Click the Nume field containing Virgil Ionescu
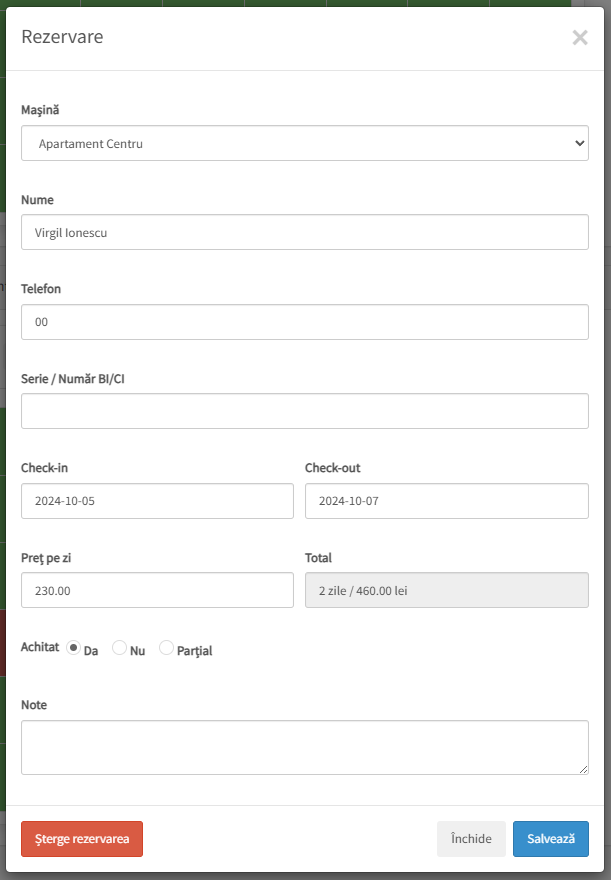Viewport: 611px width, 880px height. pos(305,232)
